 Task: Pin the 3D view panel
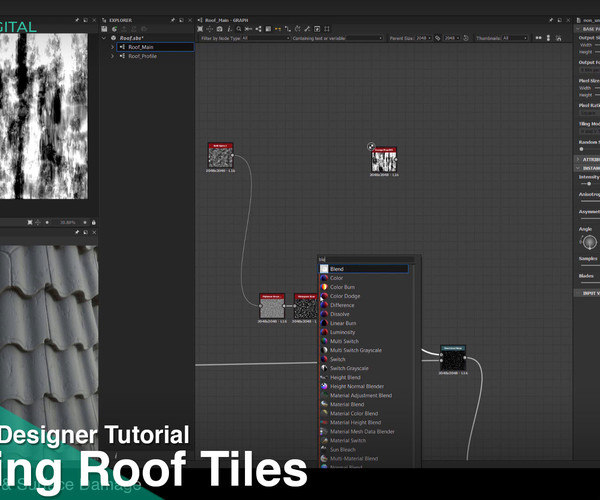point(77,232)
